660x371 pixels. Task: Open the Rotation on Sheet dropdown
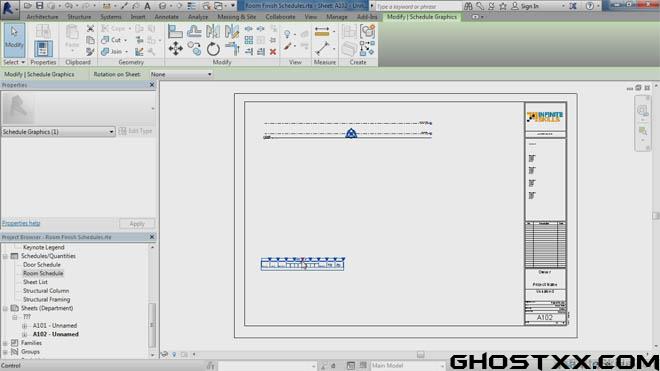tap(181, 75)
